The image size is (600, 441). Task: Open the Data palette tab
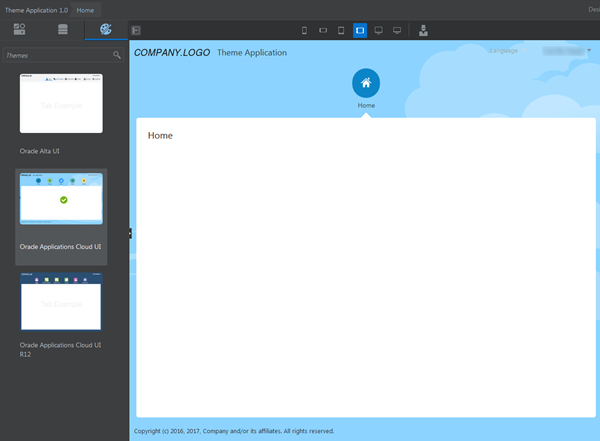63,29
